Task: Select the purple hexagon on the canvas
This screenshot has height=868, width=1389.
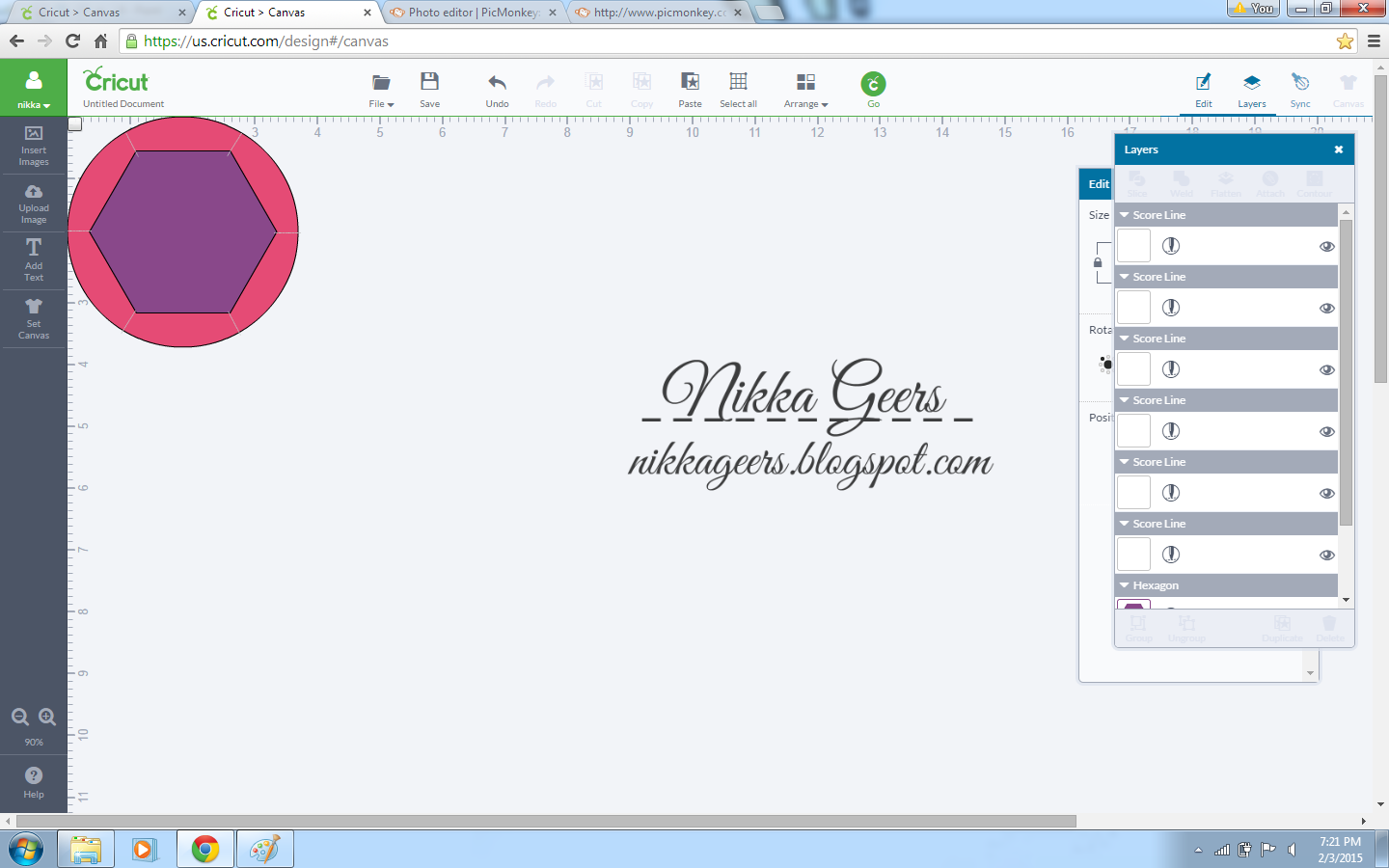Action: (183, 231)
